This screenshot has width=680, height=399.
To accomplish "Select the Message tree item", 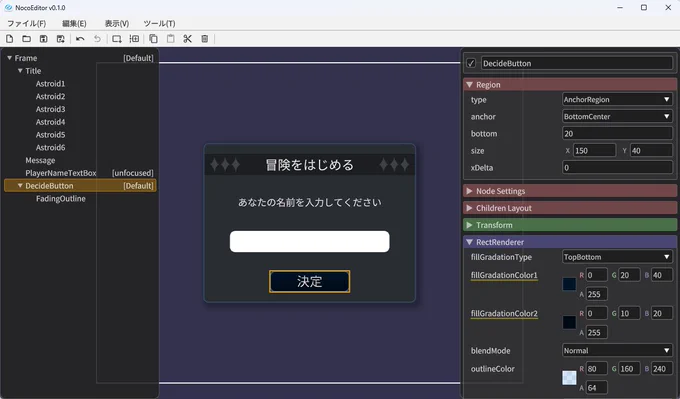I will click(x=40, y=160).
